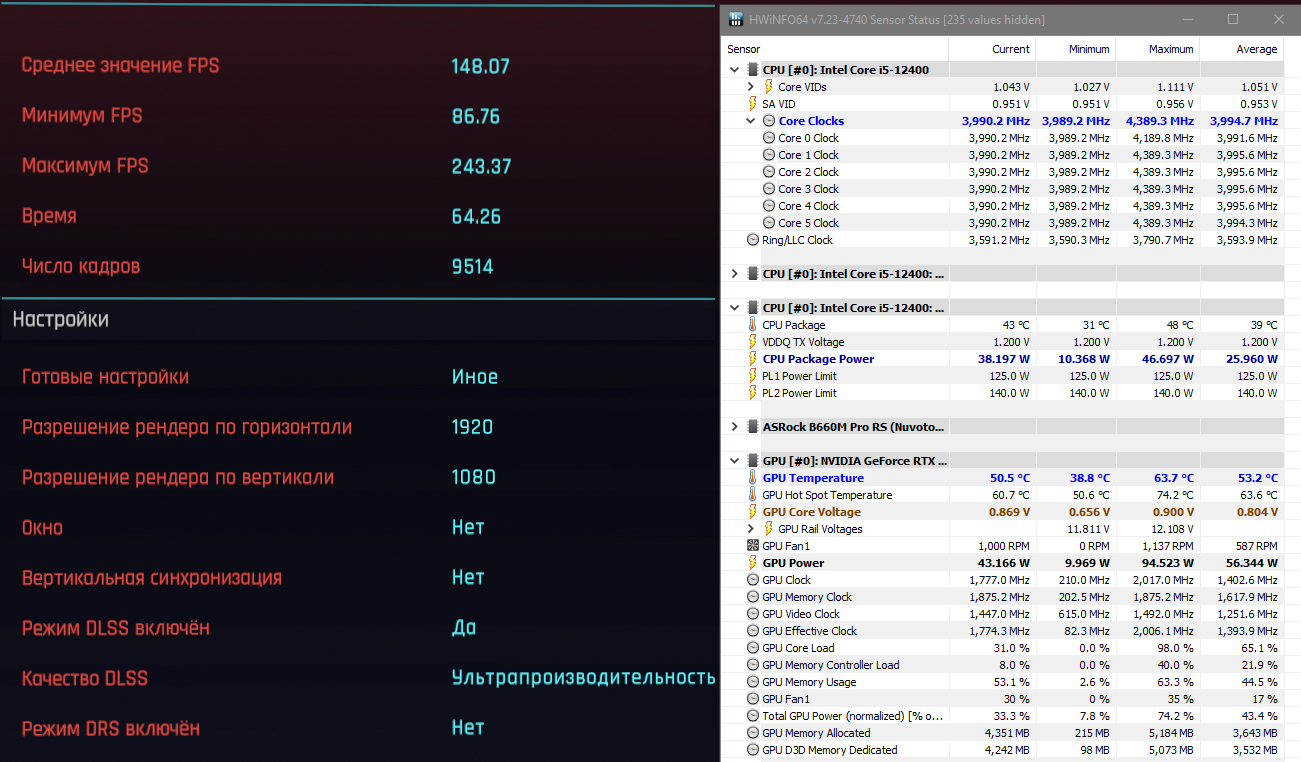This screenshot has height=762, width=1301.
Task: Click the GPU Core Voltage lightning icon
Action: [x=753, y=512]
